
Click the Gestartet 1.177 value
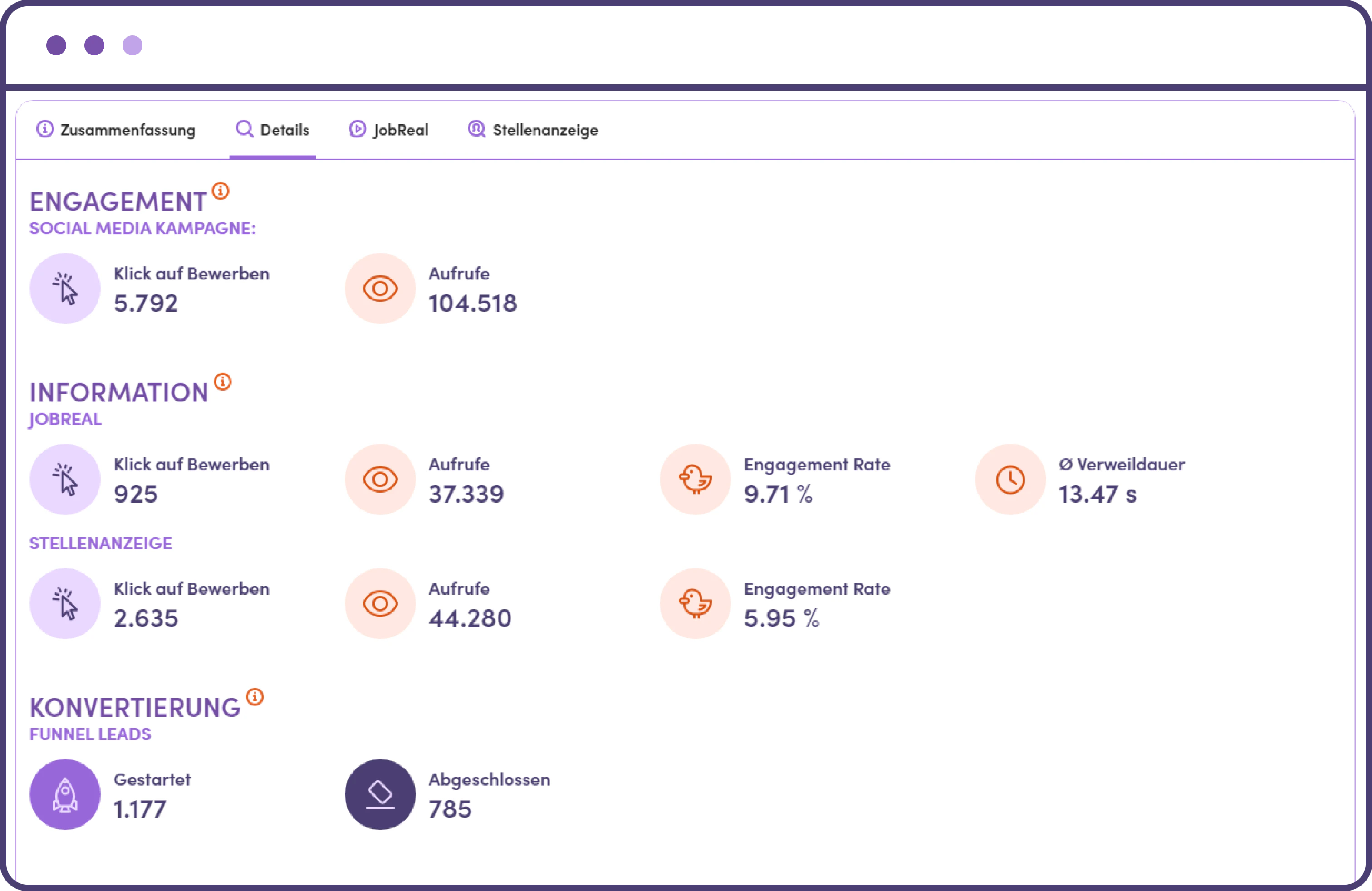139,809
